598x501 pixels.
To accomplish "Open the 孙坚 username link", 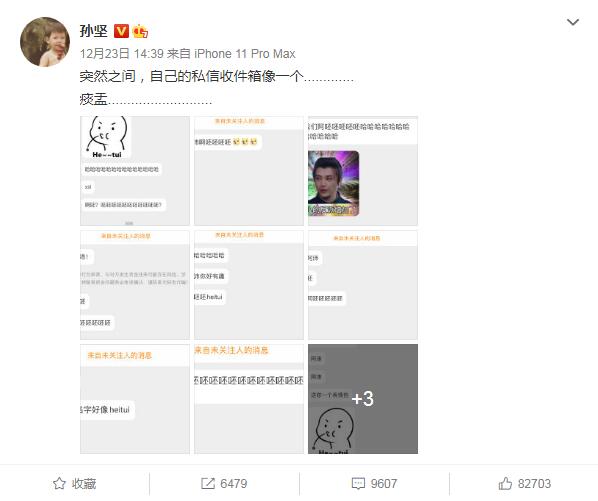I will pyautogui.click(x=93, y=31).
